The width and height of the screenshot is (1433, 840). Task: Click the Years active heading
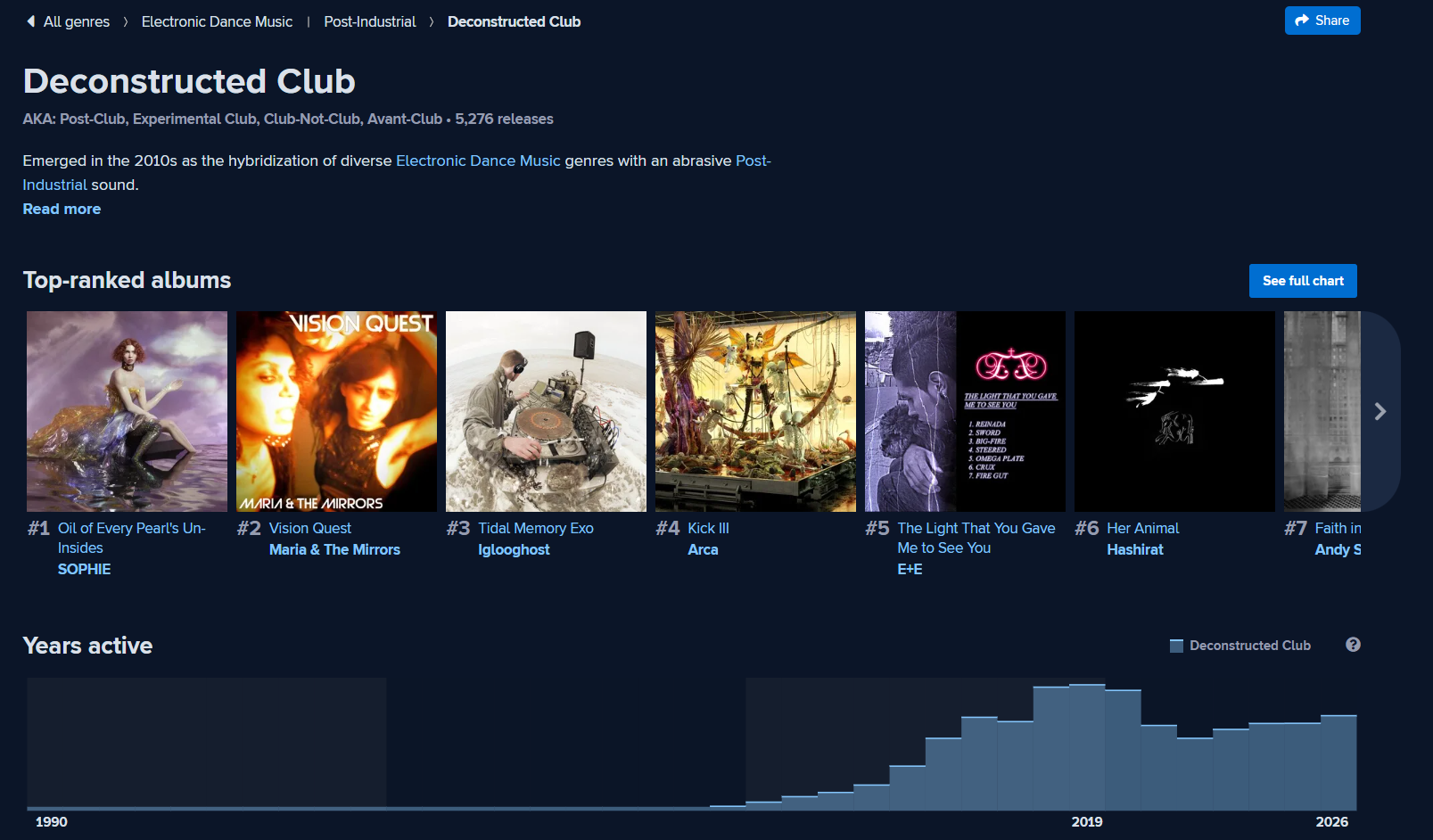point(87,646)
